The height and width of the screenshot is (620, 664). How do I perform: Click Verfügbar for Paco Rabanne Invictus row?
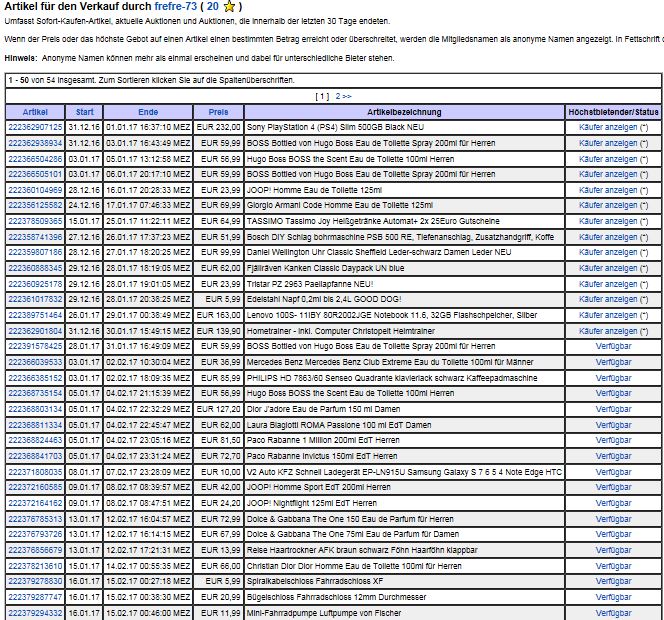coord(613,456)
